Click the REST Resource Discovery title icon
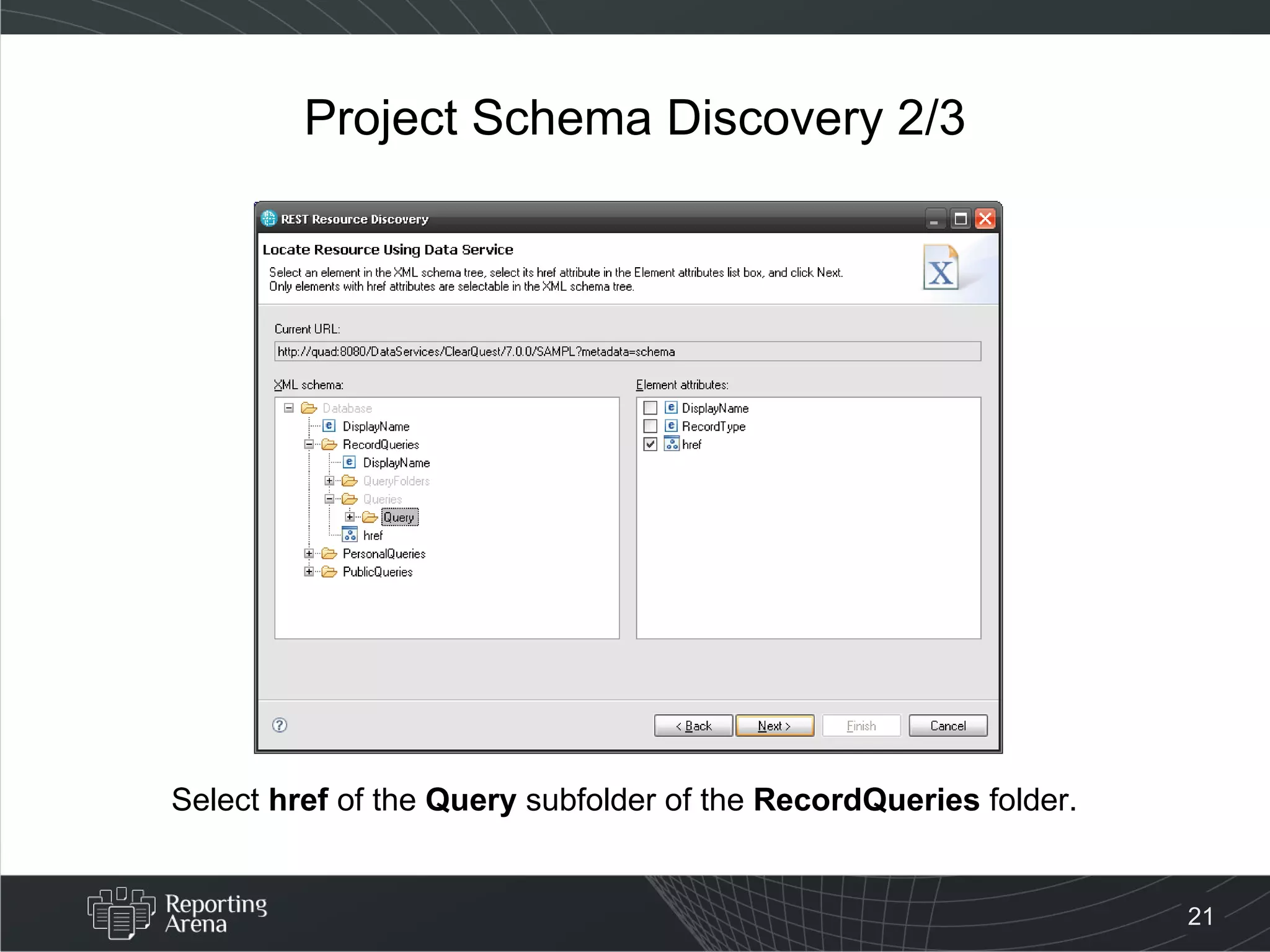The width and height of the screenshot is (1270, 952). [x=269, y=219]
